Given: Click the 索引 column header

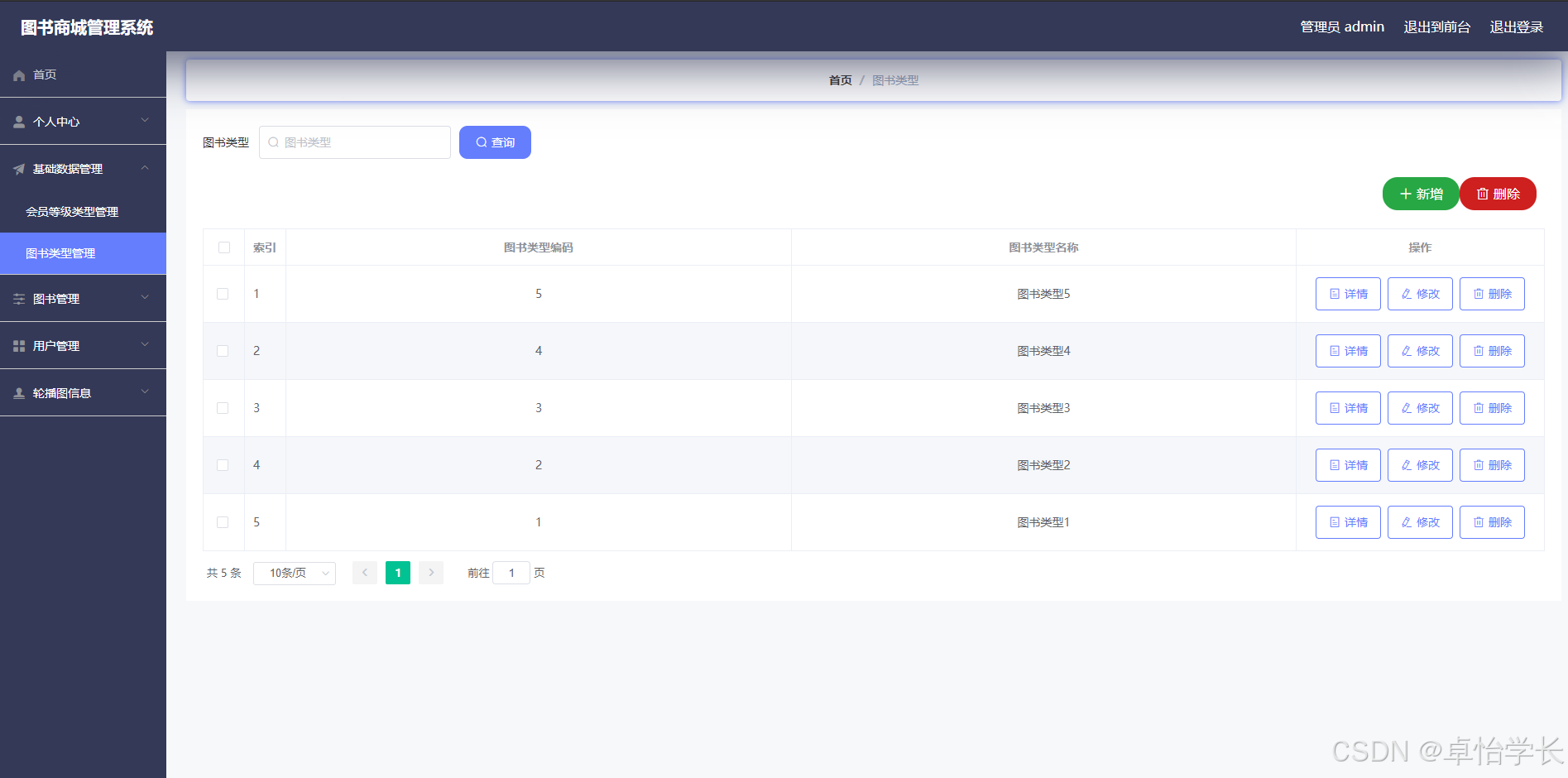Looking at the screenshot, I should coord(265,247).
